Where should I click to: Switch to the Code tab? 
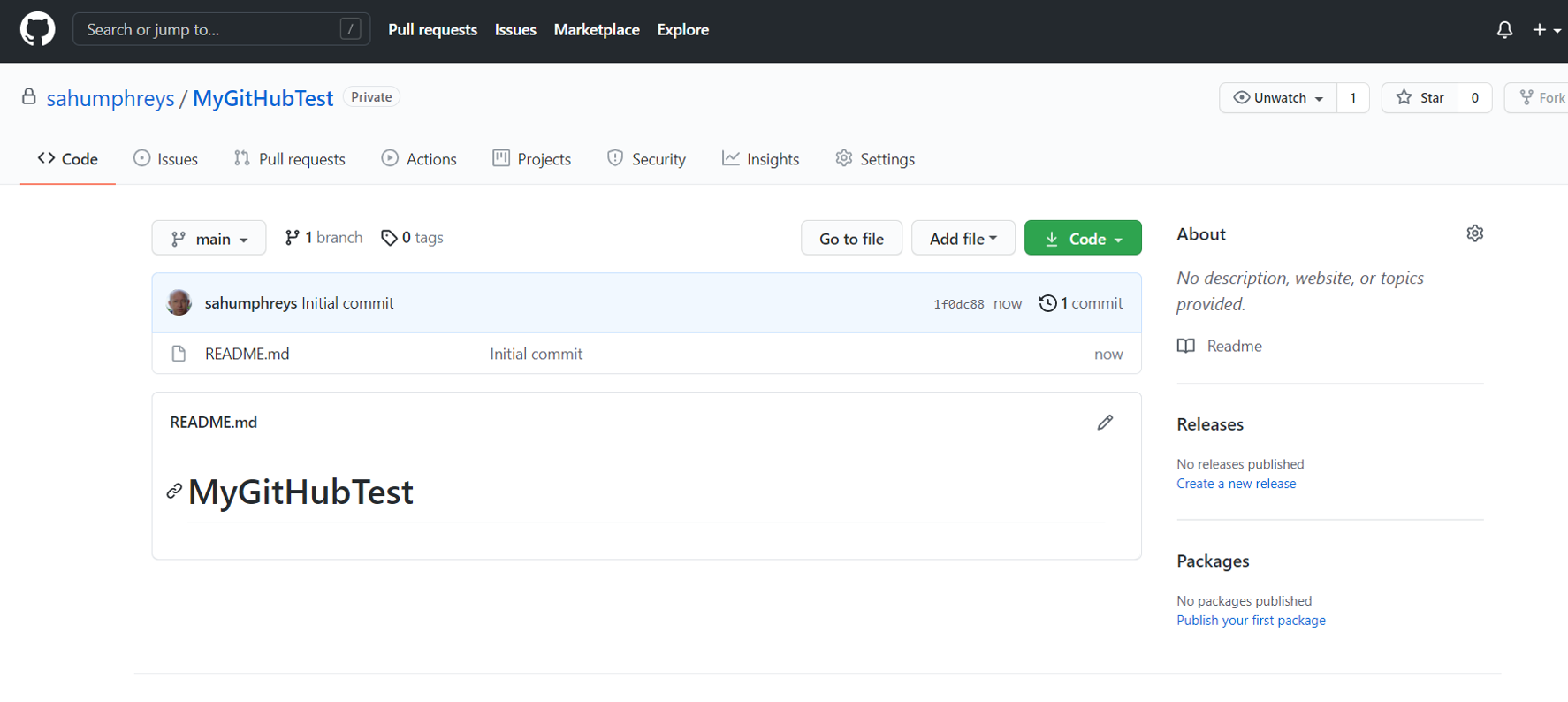[68, 159]
